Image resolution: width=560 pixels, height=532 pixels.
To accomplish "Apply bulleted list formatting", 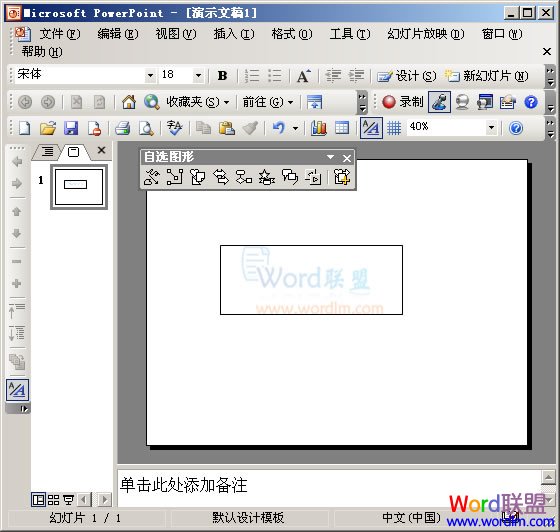I will [x=275, y=76].
